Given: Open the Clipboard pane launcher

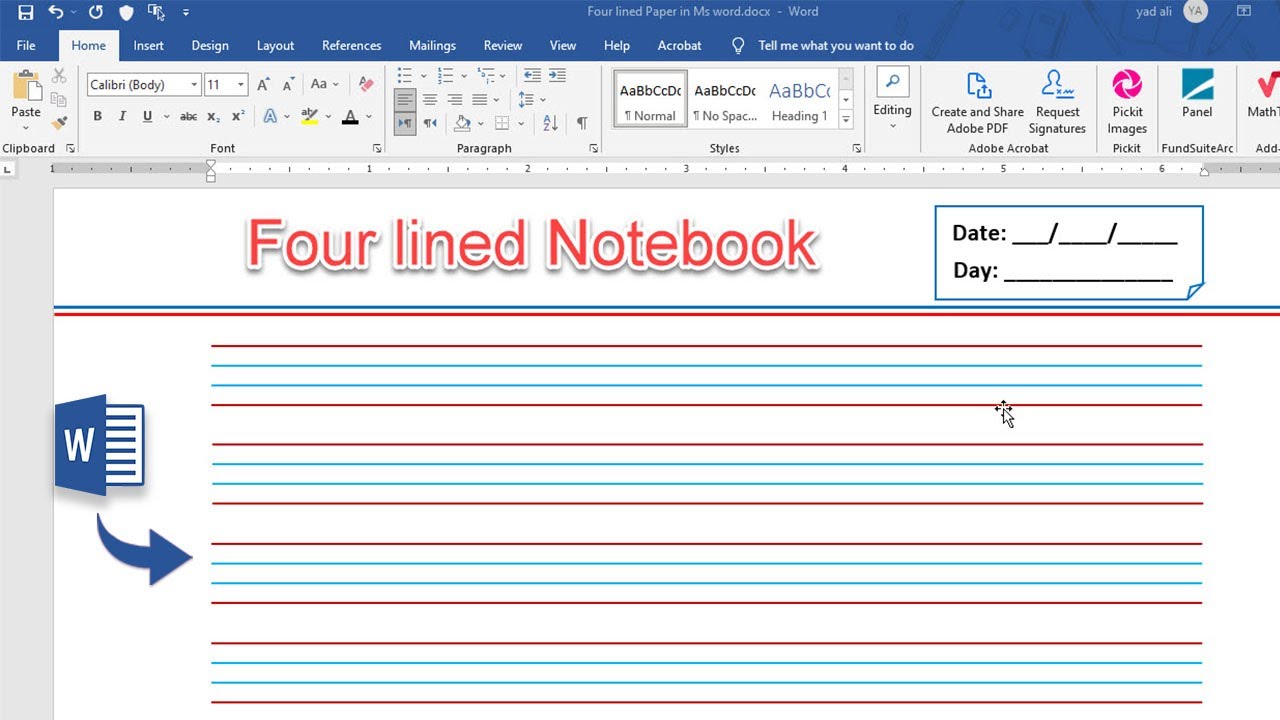Looking at the screenshot, I should [70, 148].
